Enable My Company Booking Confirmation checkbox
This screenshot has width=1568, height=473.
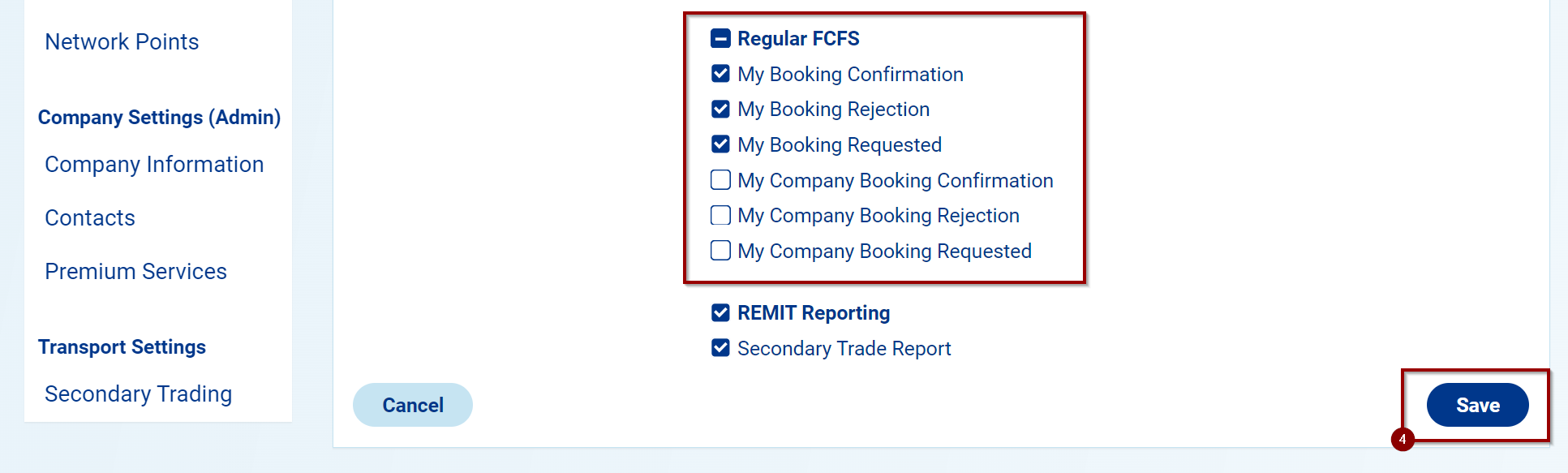(x=720, y=180)
